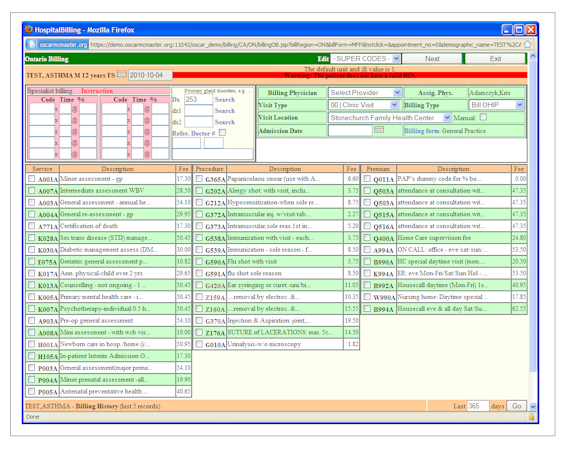The width and height of the screenshot is (563, 450).
Task: Open the service date calendar icon
Action: pos(122,74)
